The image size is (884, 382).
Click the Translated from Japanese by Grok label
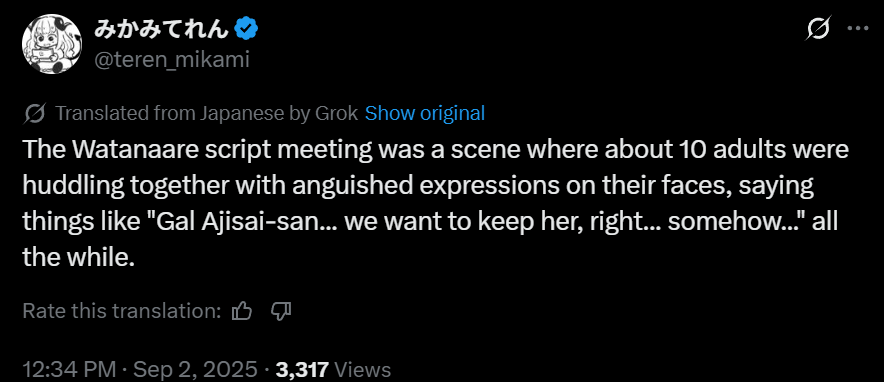point(207,114)
